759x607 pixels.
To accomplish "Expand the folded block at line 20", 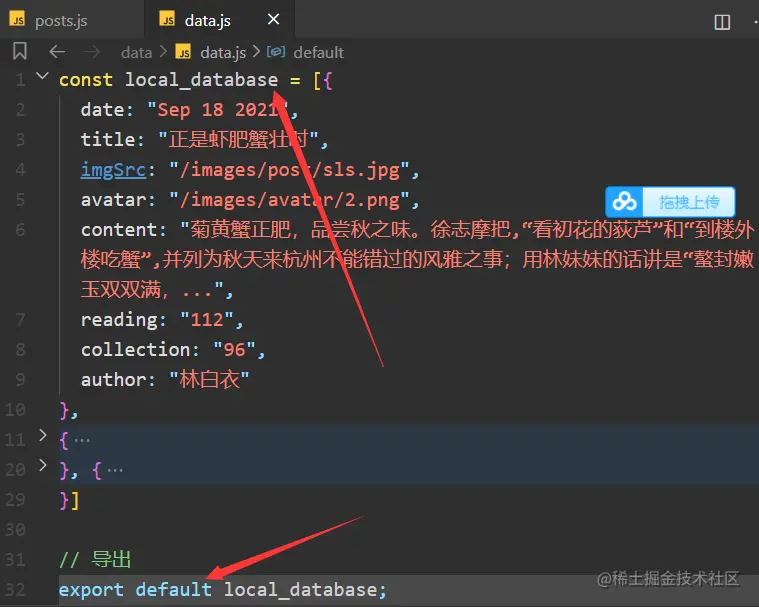I will pos(43,465).
